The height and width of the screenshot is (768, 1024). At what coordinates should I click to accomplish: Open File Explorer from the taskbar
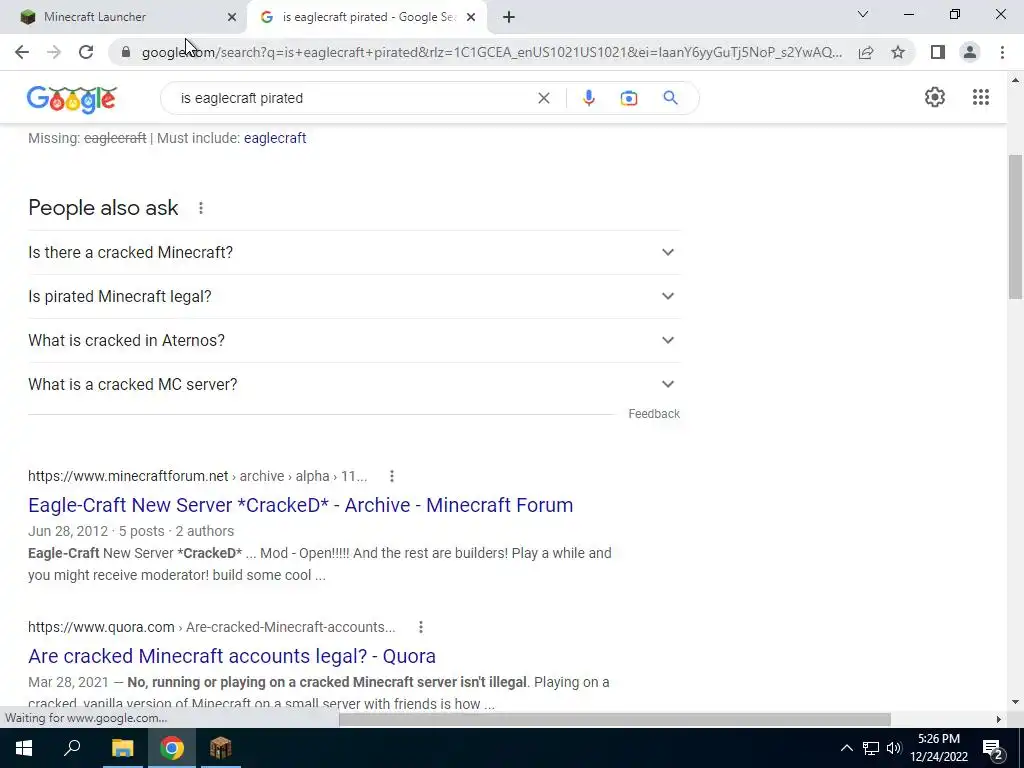[x=122, y=748]
